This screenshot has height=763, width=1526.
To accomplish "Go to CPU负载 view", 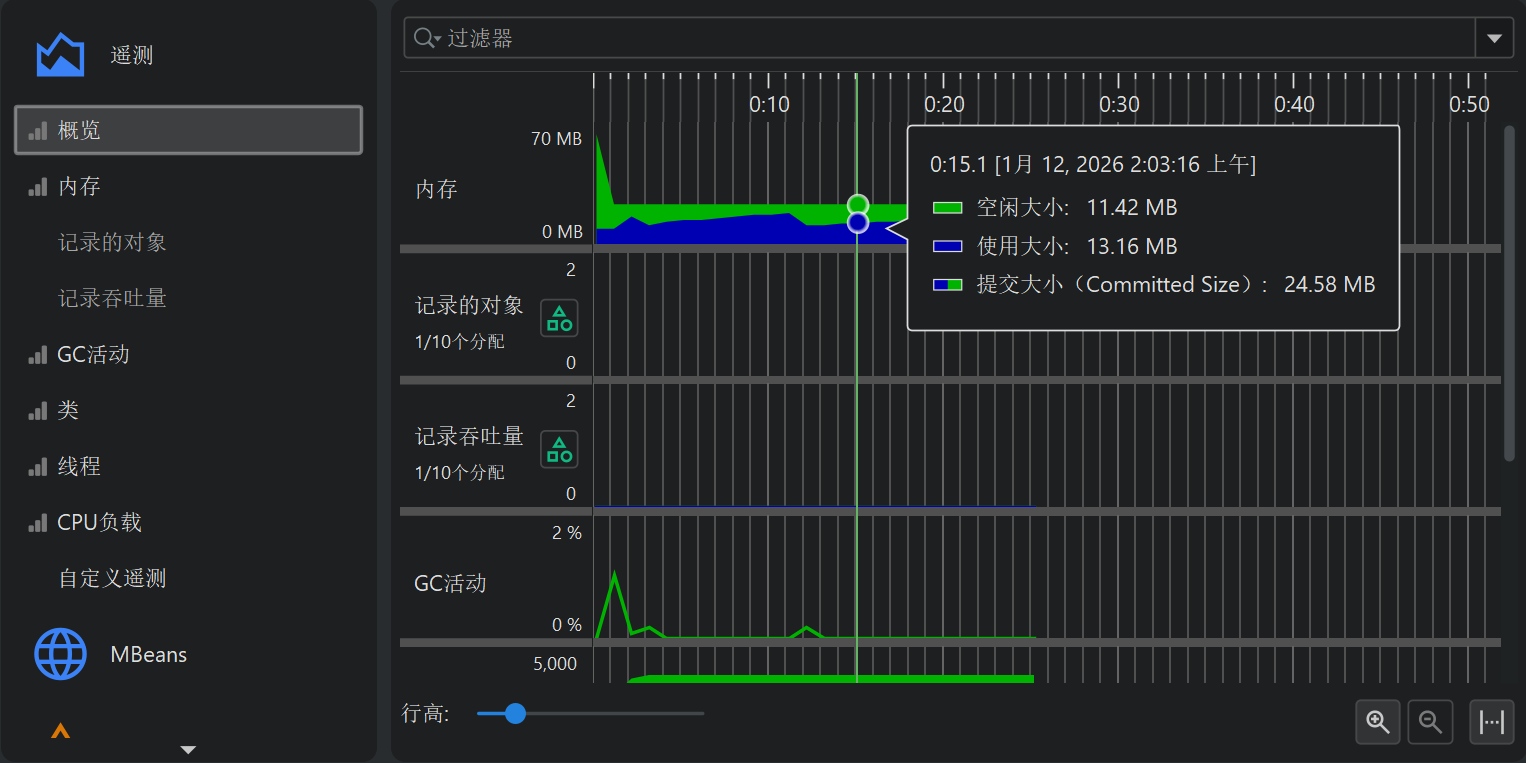I will pyautogui.click(x=99, y=522).
